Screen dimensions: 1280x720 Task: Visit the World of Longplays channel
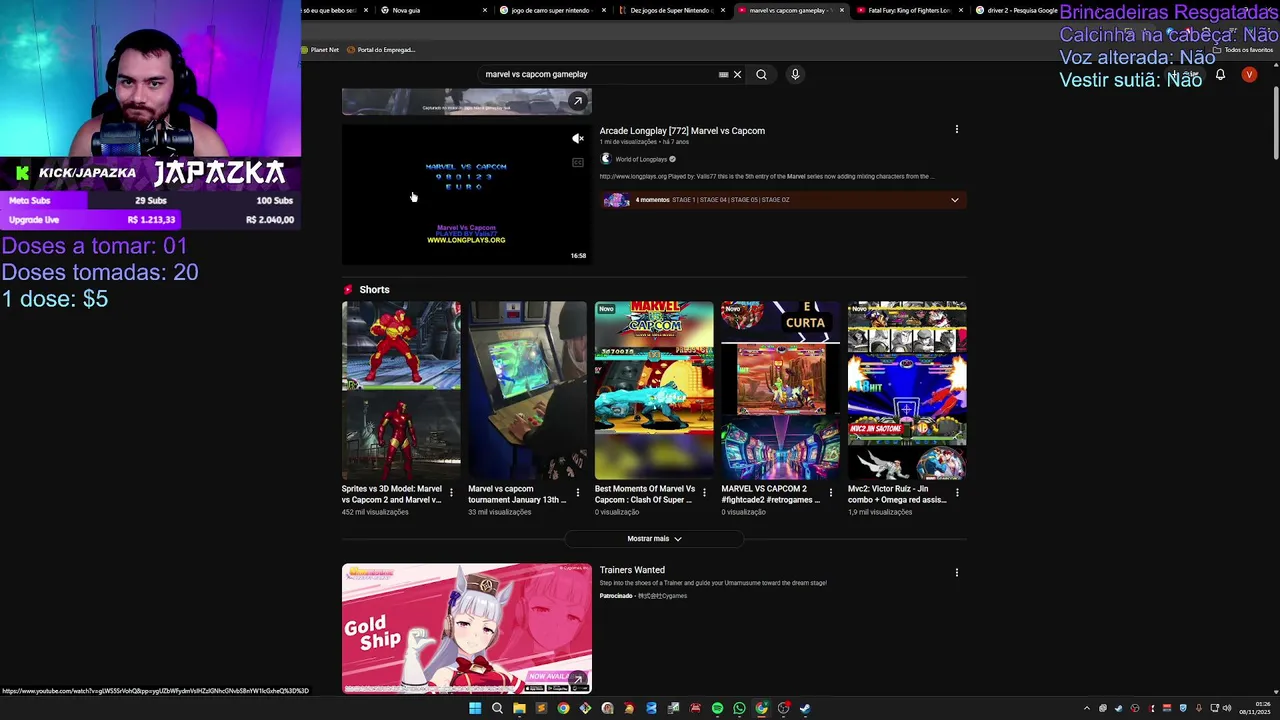click(641, 159)
